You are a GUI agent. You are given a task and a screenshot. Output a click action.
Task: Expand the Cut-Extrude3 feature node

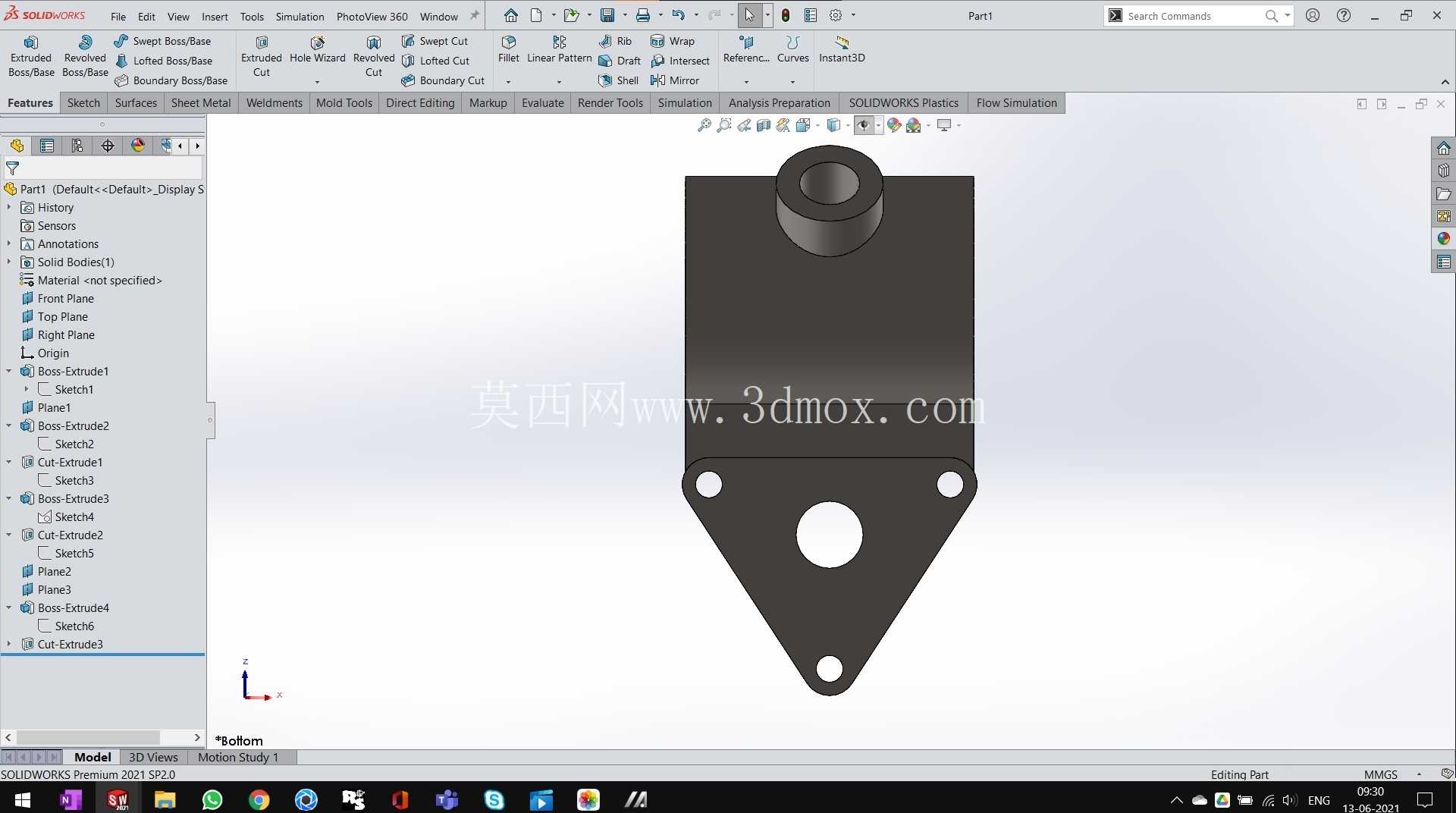point(9,644)
